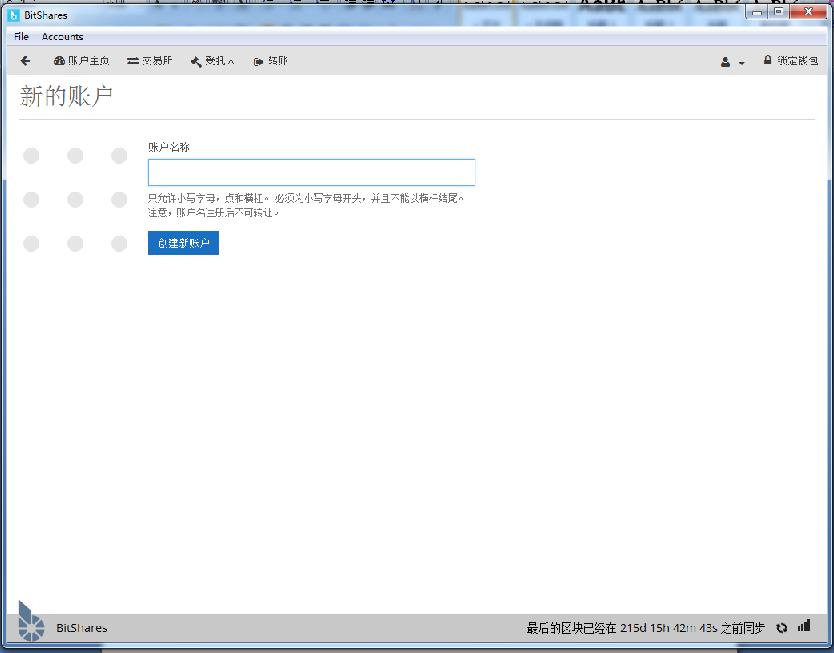Click the connection signal bars icon
The width and height of the screenshot is (834, 653).
[x=803, y=627]
